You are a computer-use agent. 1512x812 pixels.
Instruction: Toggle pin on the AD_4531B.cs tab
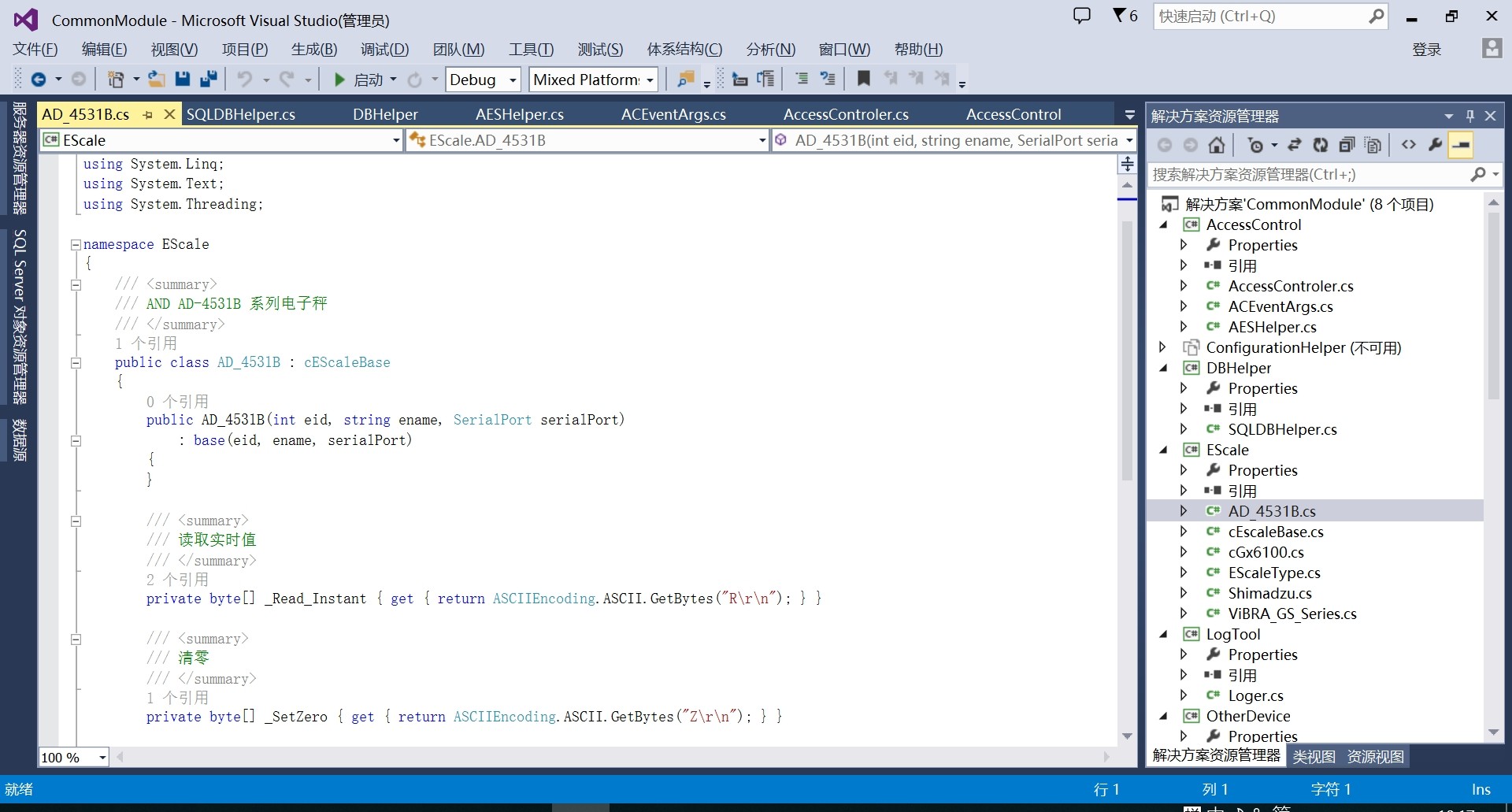coord(148,115)
